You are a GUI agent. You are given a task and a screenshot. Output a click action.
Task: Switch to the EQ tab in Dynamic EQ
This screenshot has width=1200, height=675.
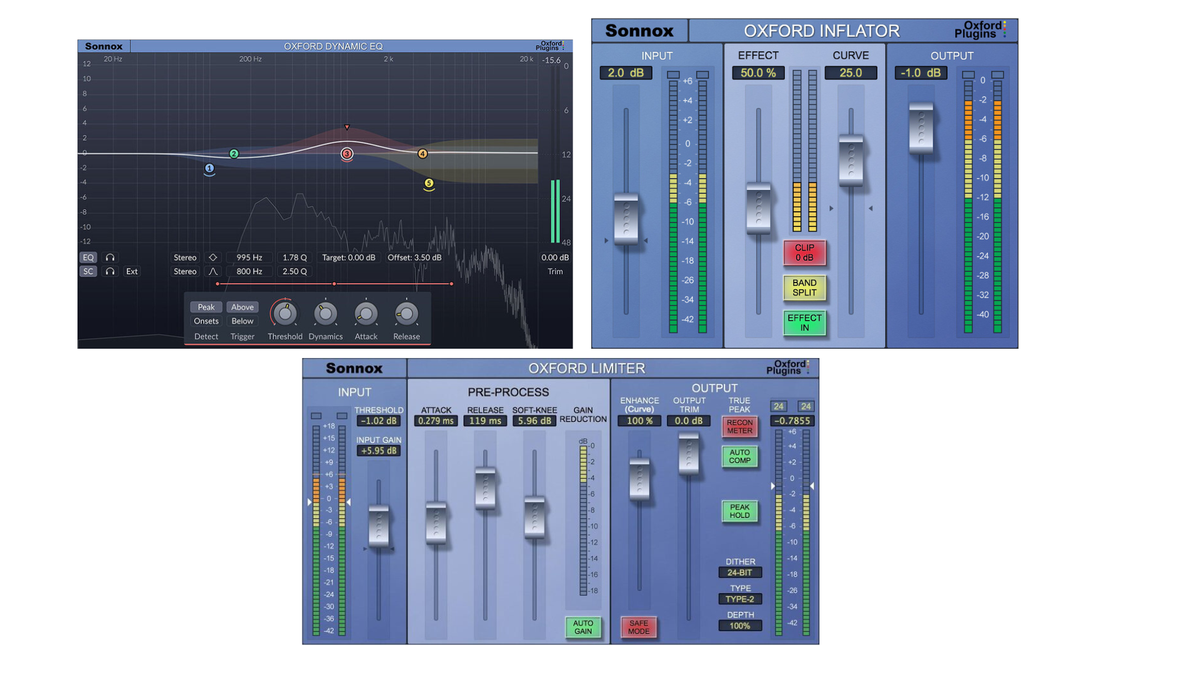88,257
